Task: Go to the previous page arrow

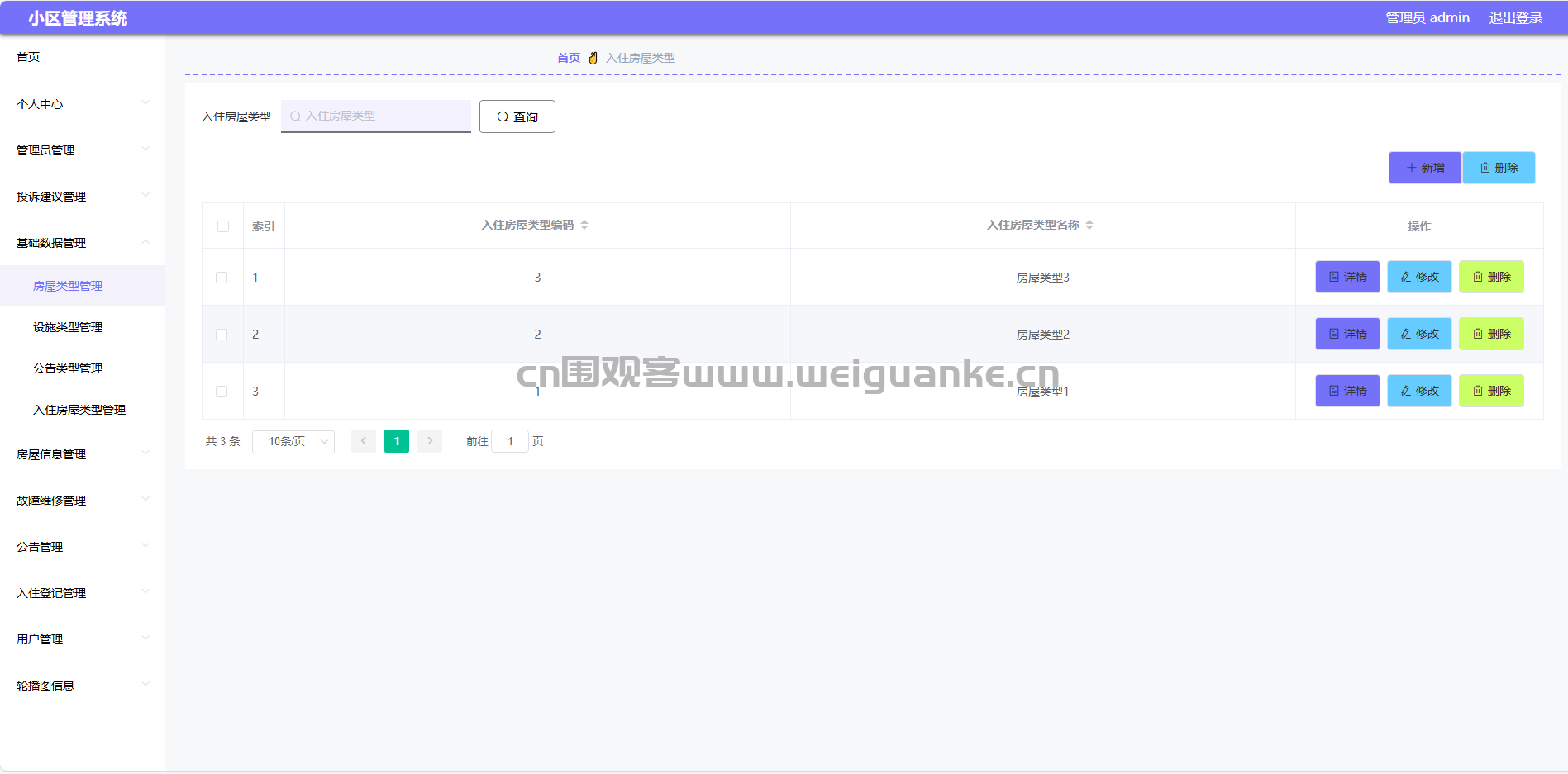Action: 364,441
